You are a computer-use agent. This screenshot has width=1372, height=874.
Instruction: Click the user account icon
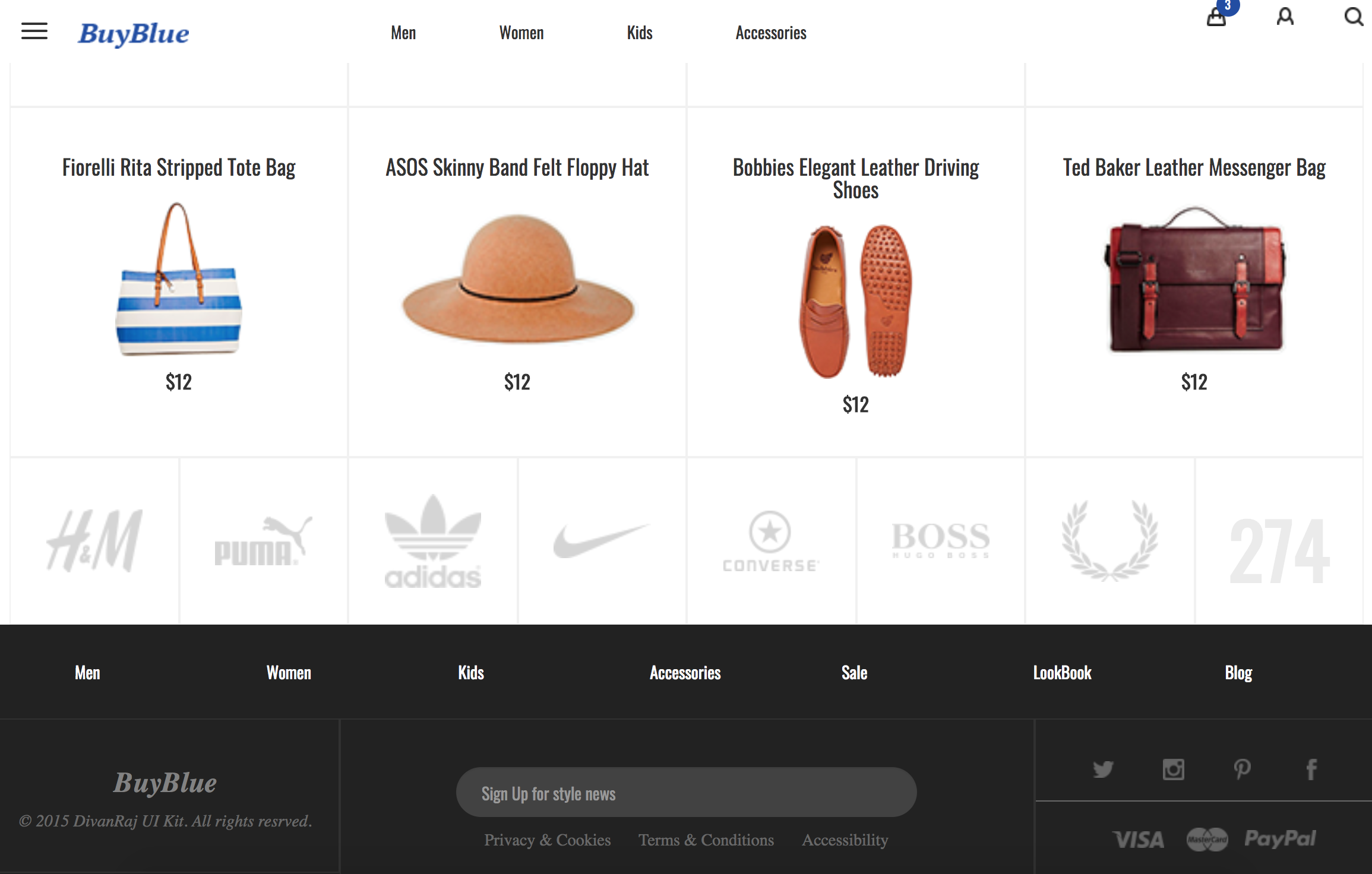click(x=1285, y=17)
